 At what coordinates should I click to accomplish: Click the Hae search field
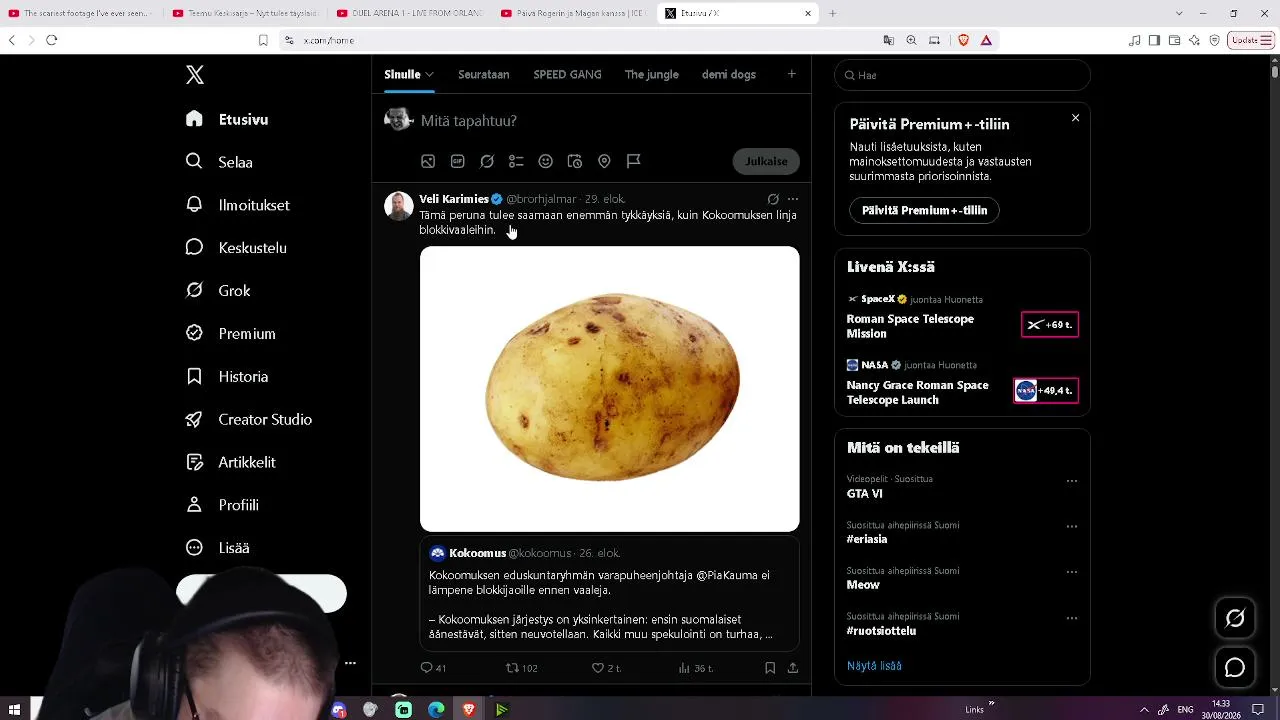(962, 75)
